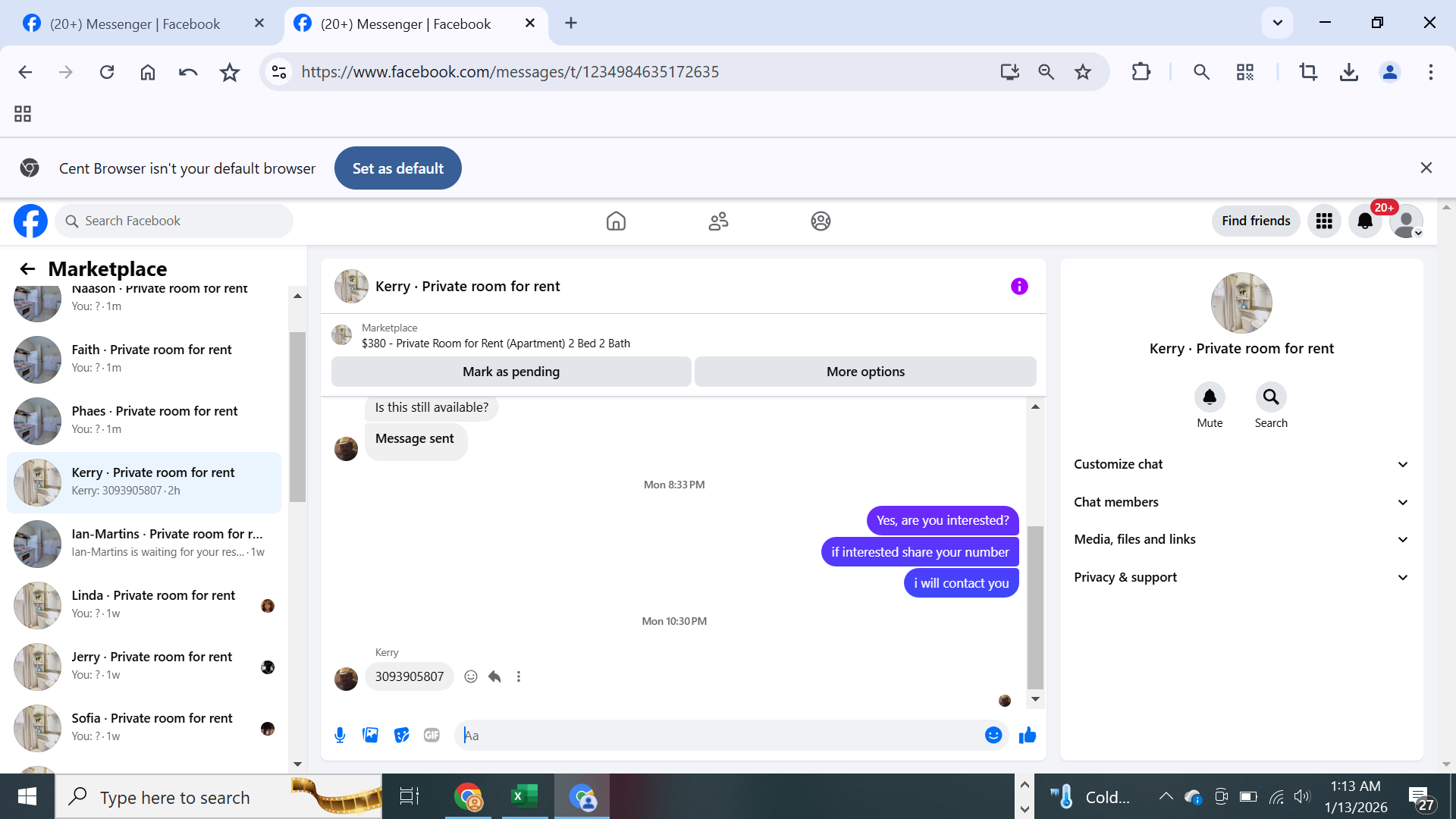Viewport: 1456px width, 819px height.
Task: Open conversation information purple icon
Action: pyautogui.click(x=1019, y=286)
